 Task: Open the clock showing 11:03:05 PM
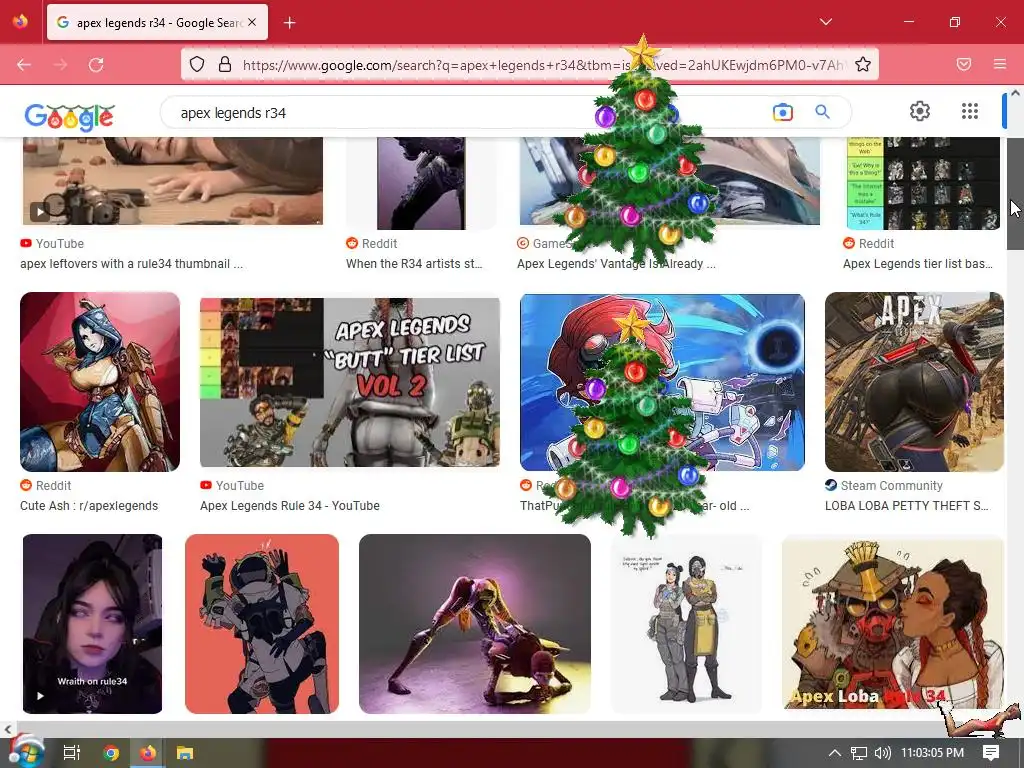tap(932, 752)
